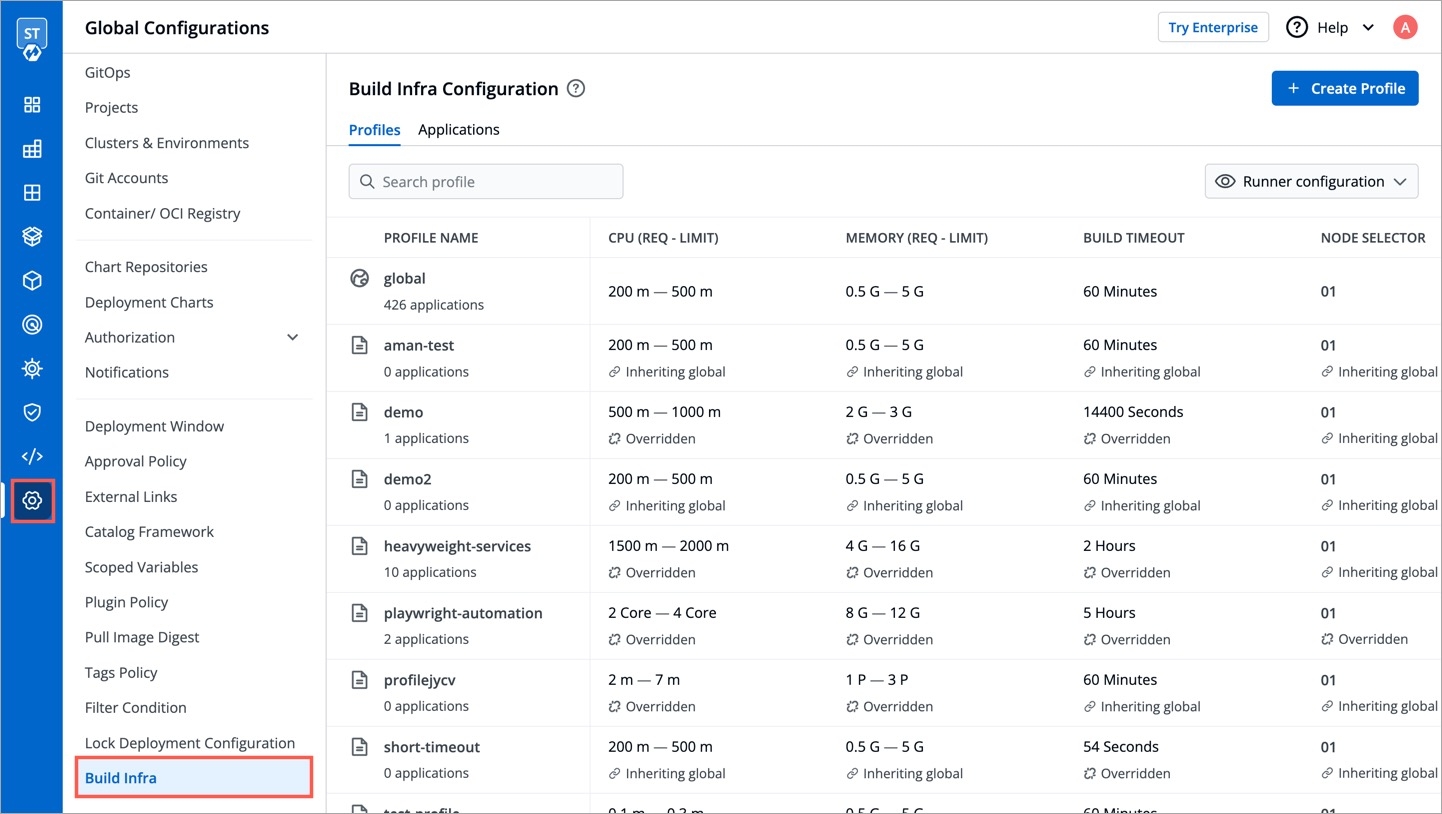Open Scoped Variables settings
1442x814 pixels.
point(142,567)
